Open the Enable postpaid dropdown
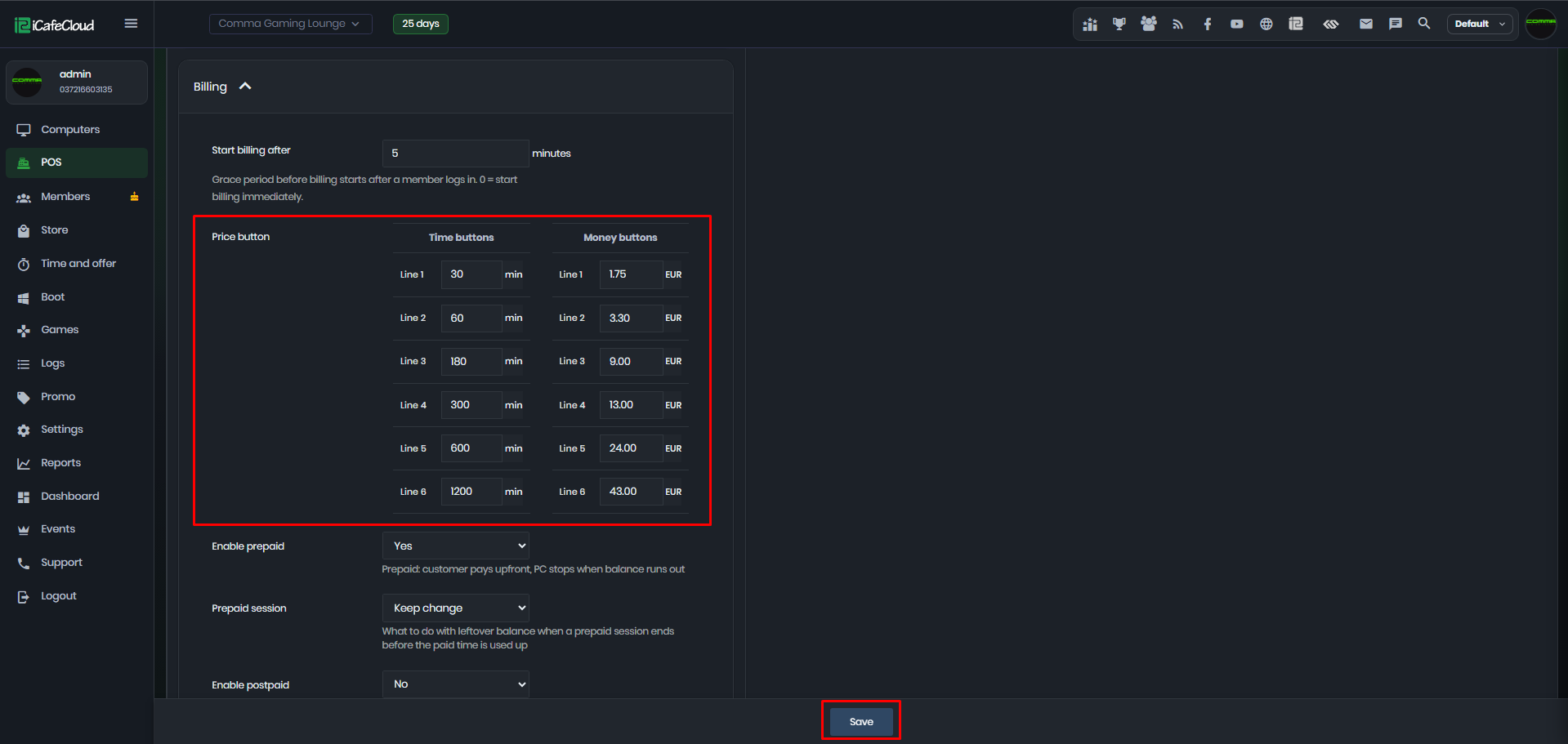 click(x=455, y=684)
